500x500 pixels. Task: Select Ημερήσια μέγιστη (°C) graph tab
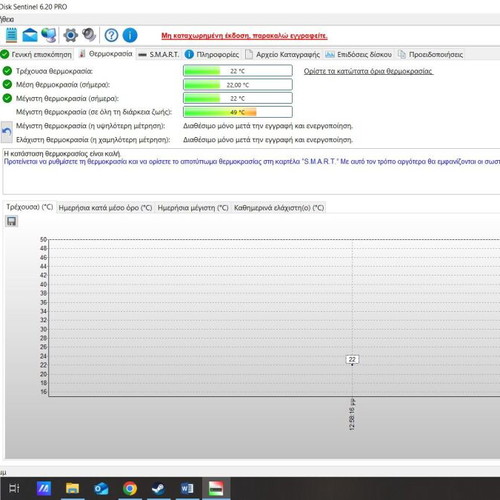click(x=193, y=208)
